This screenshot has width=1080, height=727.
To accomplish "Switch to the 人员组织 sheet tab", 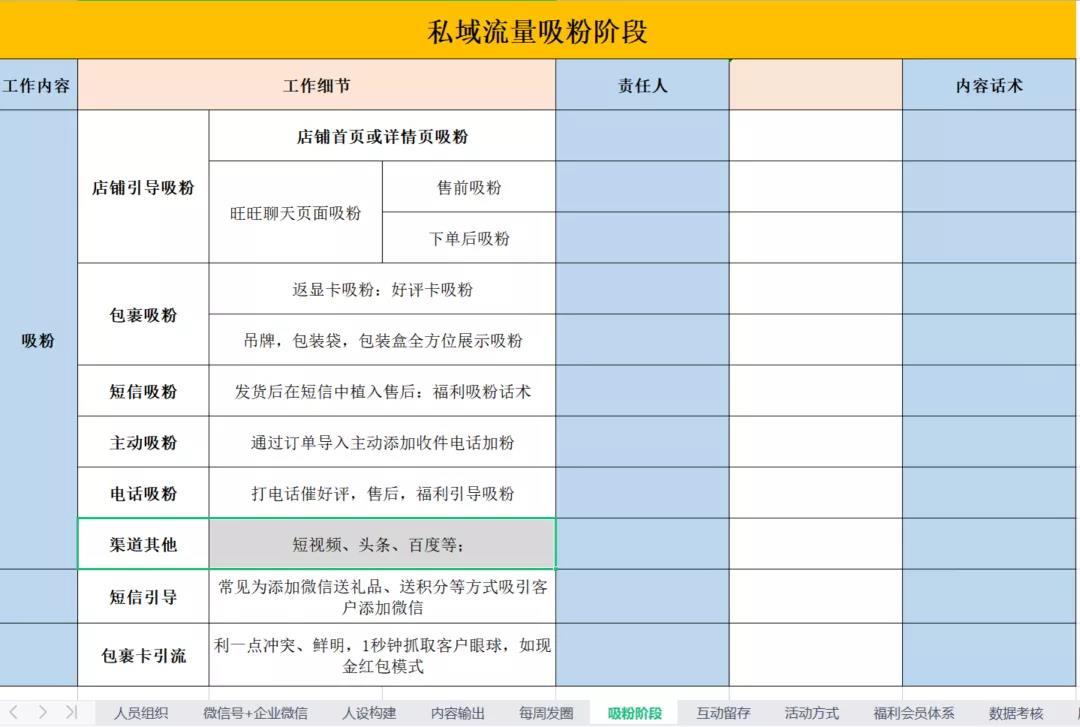I will (x=141, y=713).
